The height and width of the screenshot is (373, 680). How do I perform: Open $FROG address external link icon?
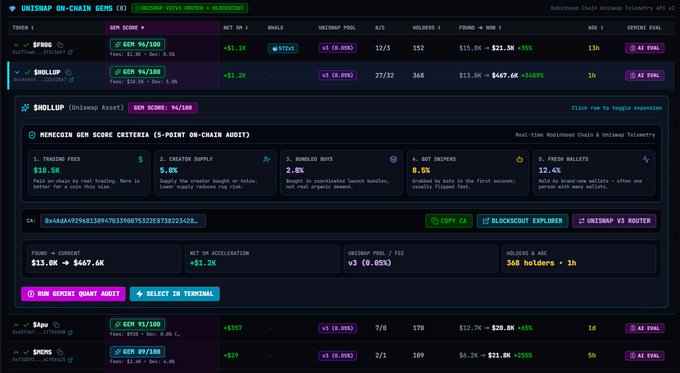70,52
